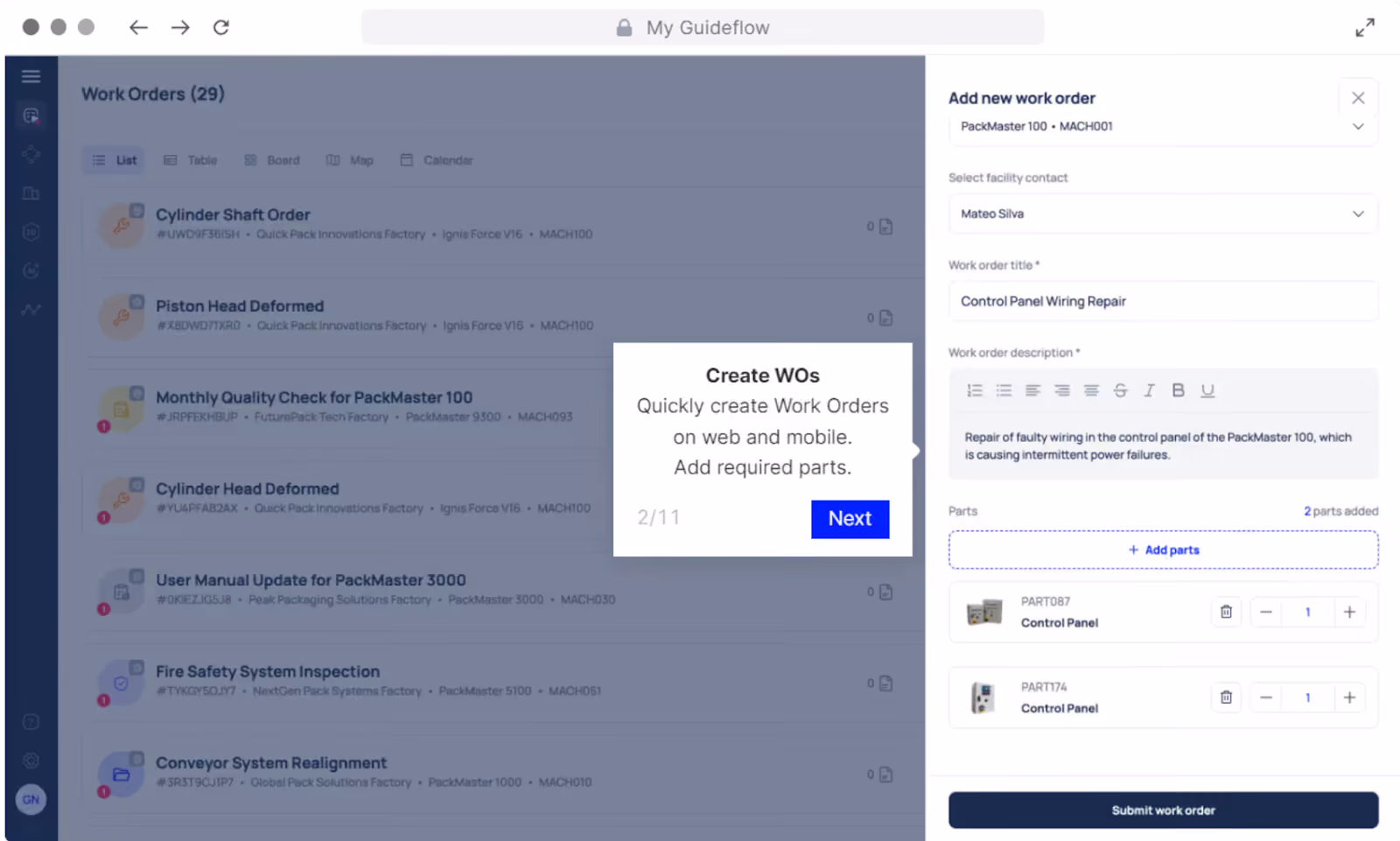This screenshot has height=841, width=1400.
Task: Open the Cylinder Head Deformed work order
Action: pos(248,488)
